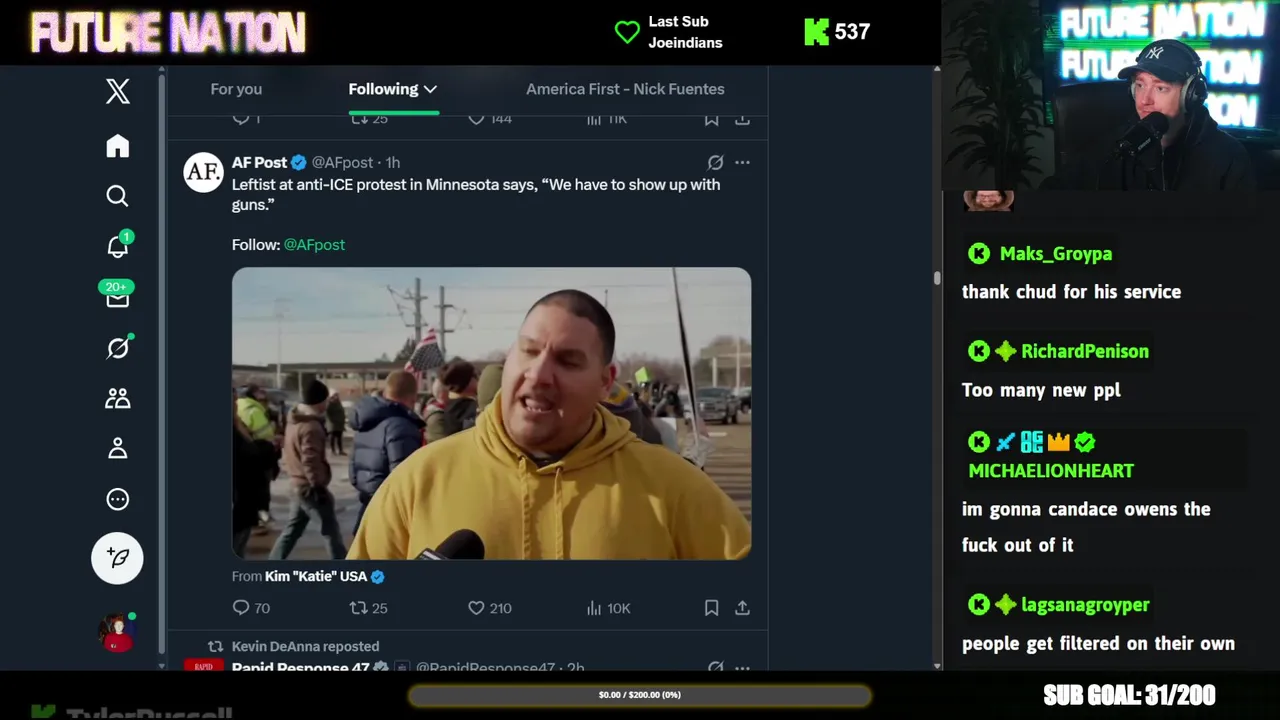The width and height of the screenshot is (1280, 720).
Task: Open Kim "Katie" USA source link
Action: click(x=316, y=576)
